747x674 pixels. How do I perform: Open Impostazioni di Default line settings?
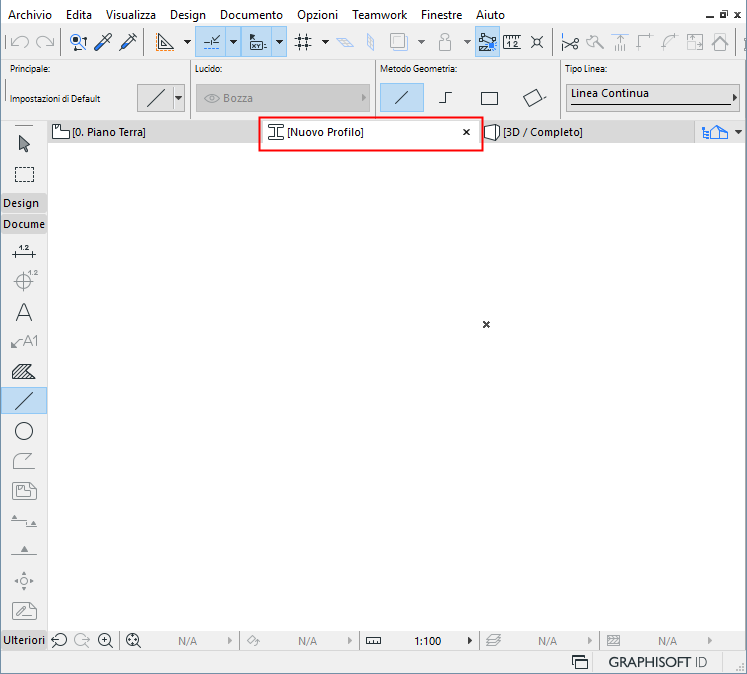coord(155,98)
